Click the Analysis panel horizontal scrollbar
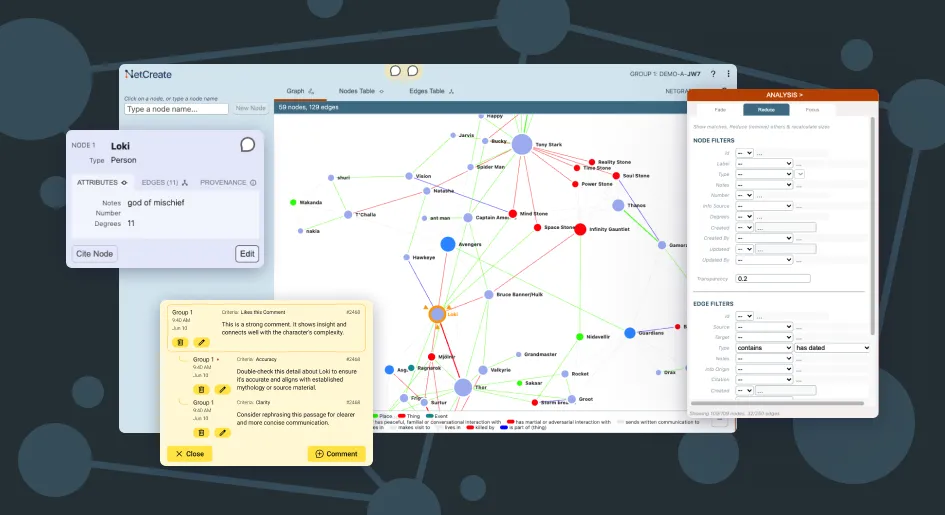The height and width of the screenshot is (515, 945). (777, 403)
